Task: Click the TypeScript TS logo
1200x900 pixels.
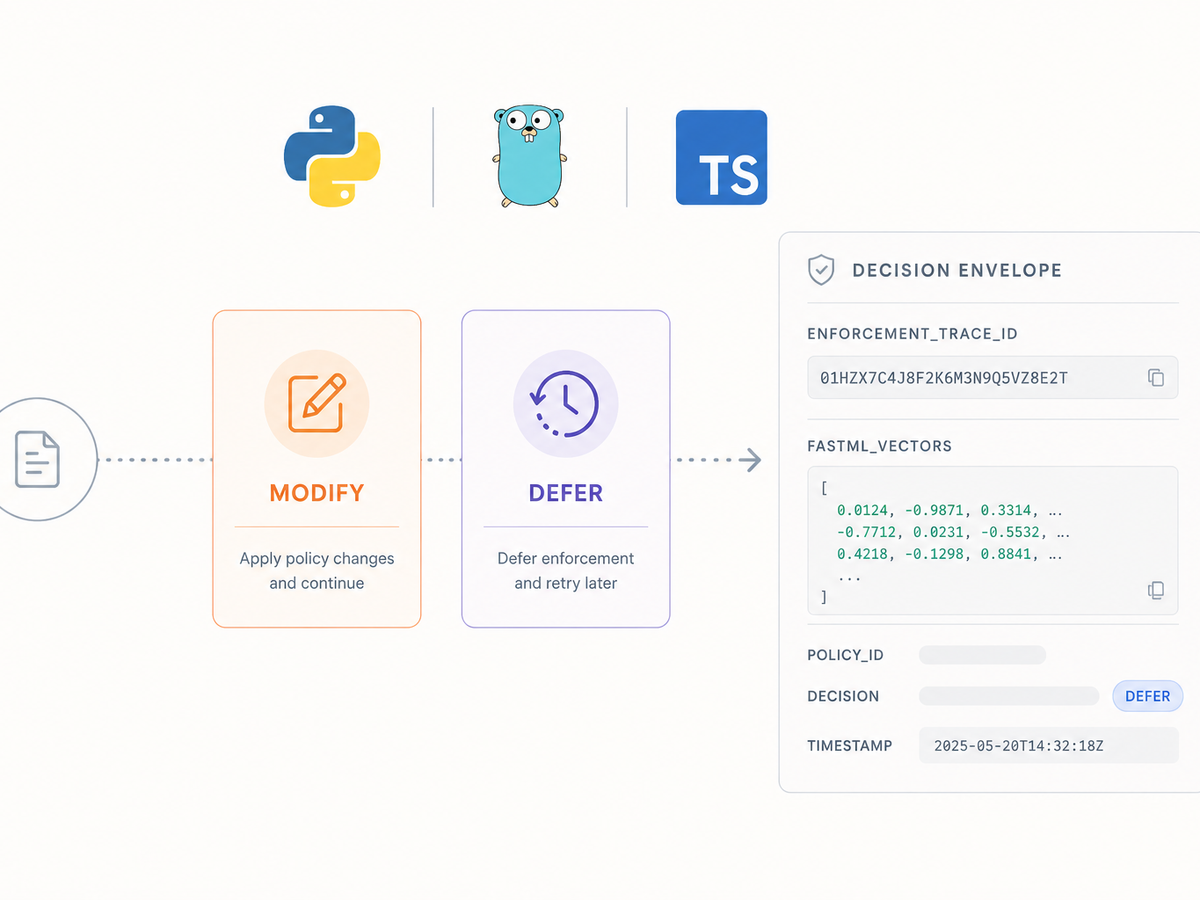Action: point(721,157)
